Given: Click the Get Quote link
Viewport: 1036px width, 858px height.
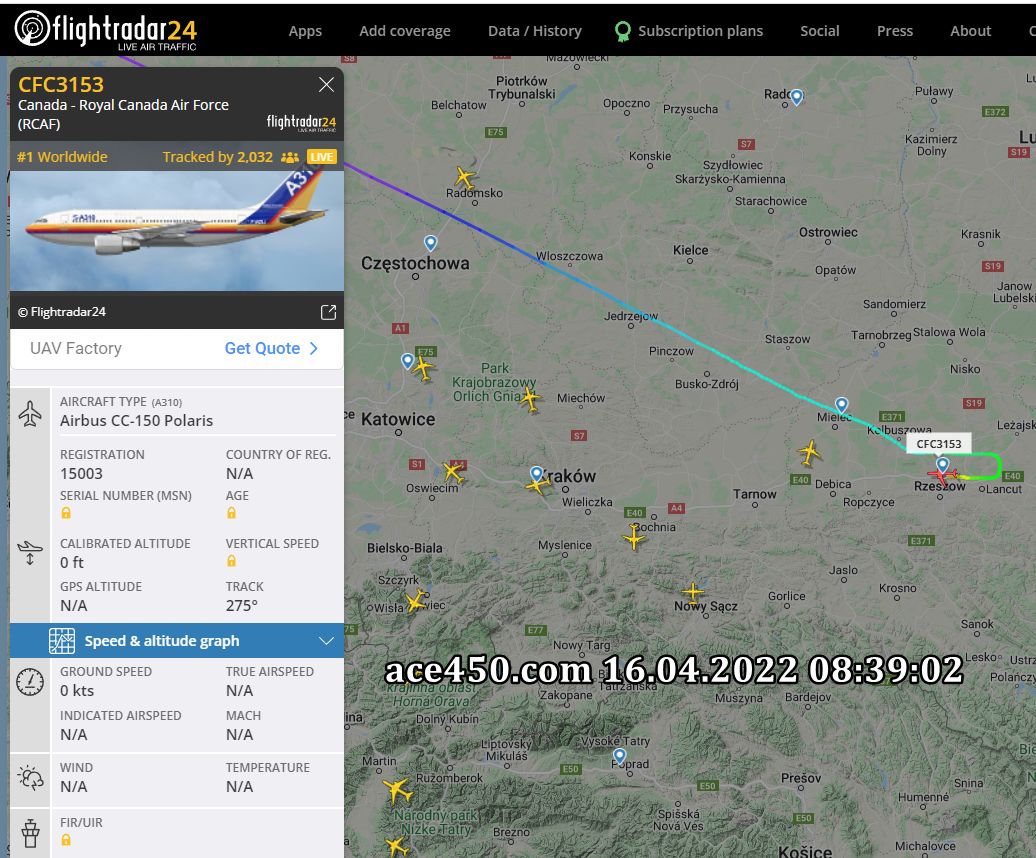Looking at the screenshot, I should pyautogui.click(x=262, y=349).
